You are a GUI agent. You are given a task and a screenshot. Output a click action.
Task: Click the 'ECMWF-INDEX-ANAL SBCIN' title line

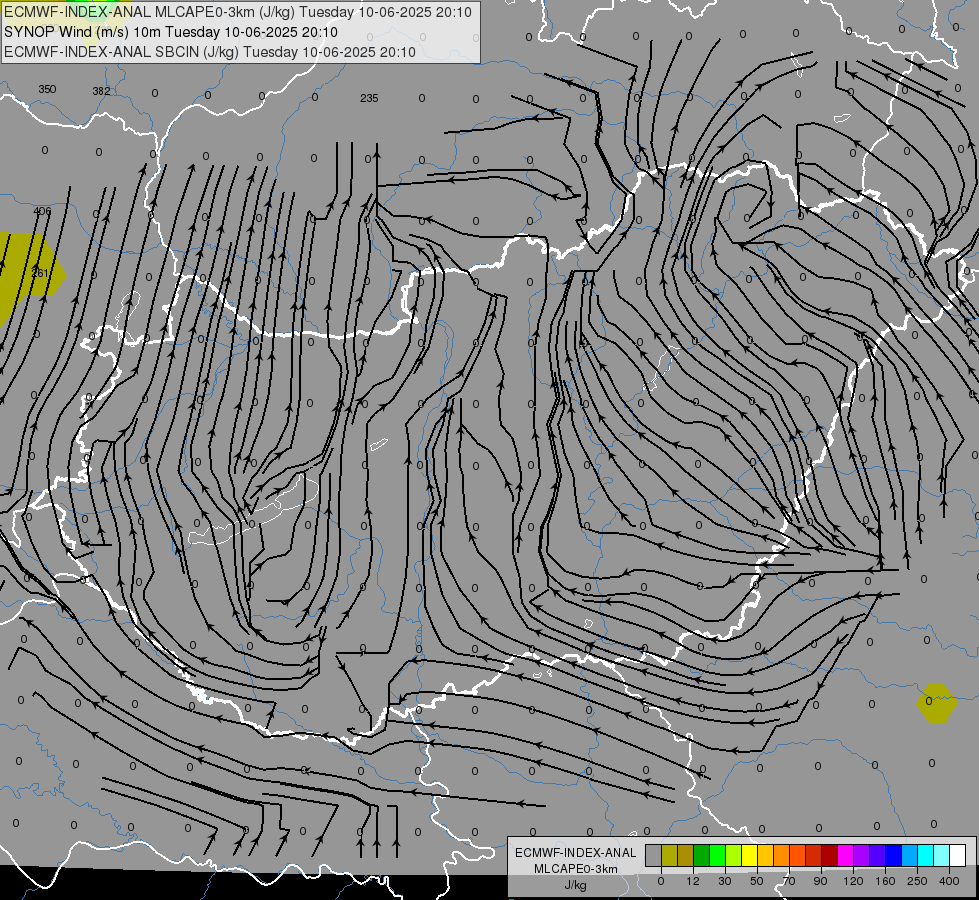click(x=210, y=52)
